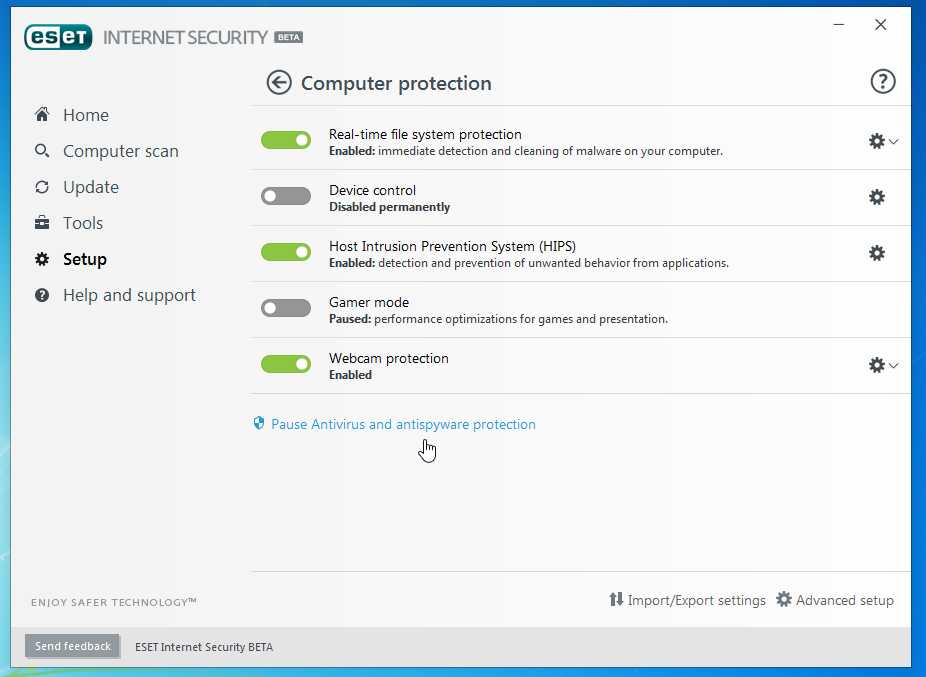Disable Real-time file system protection toggle
Screen dimensions: 926x677
pos(286,140)
